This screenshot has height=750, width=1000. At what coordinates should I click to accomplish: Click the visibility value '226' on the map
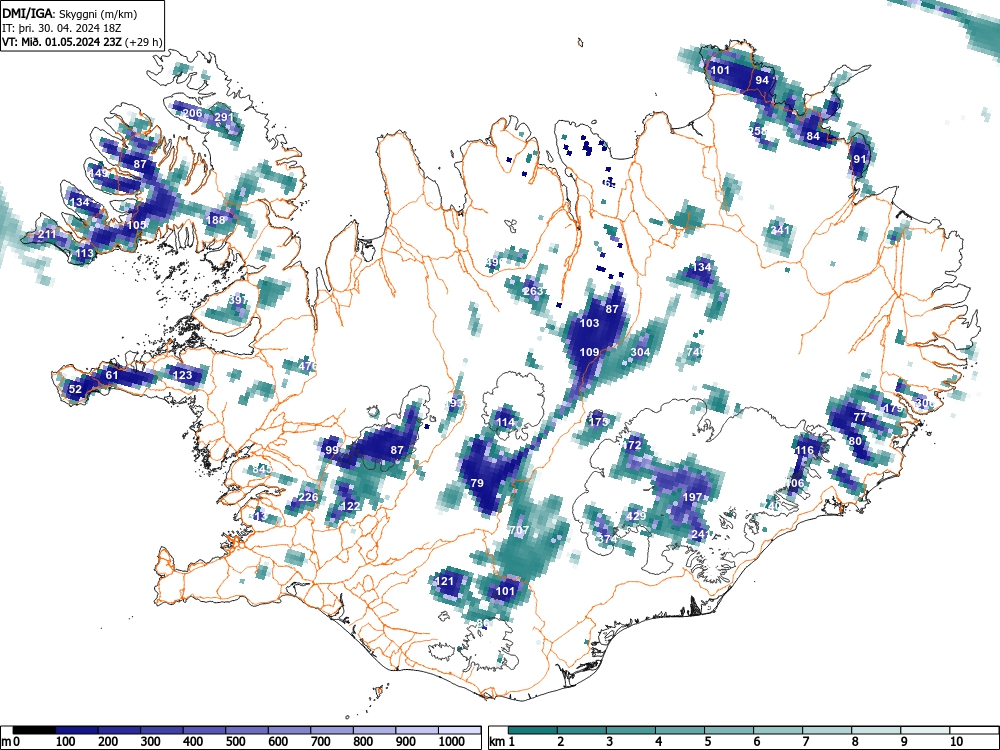coord(308,497)
